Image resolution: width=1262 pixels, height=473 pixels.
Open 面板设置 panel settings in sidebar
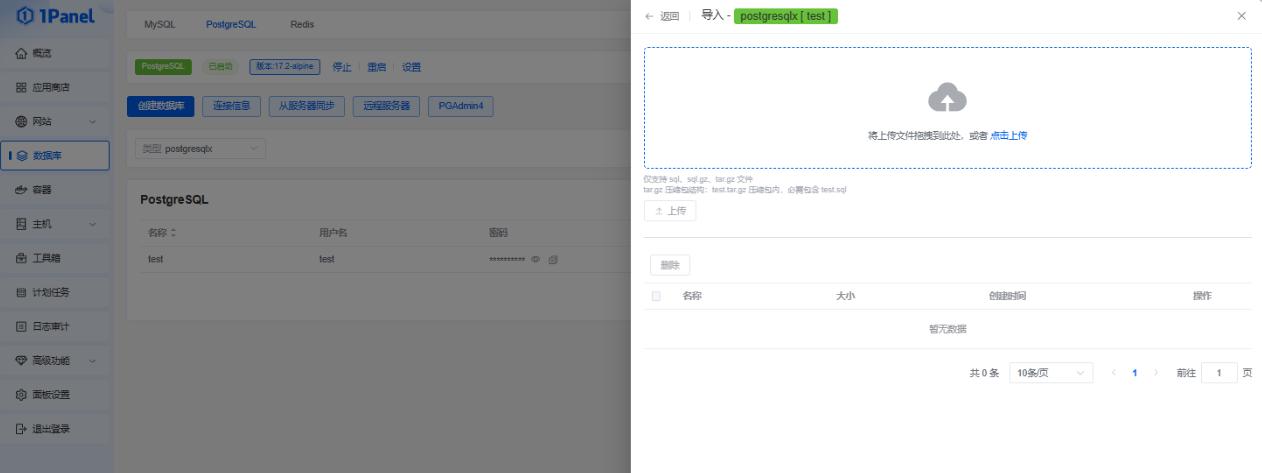pos(56,394)
